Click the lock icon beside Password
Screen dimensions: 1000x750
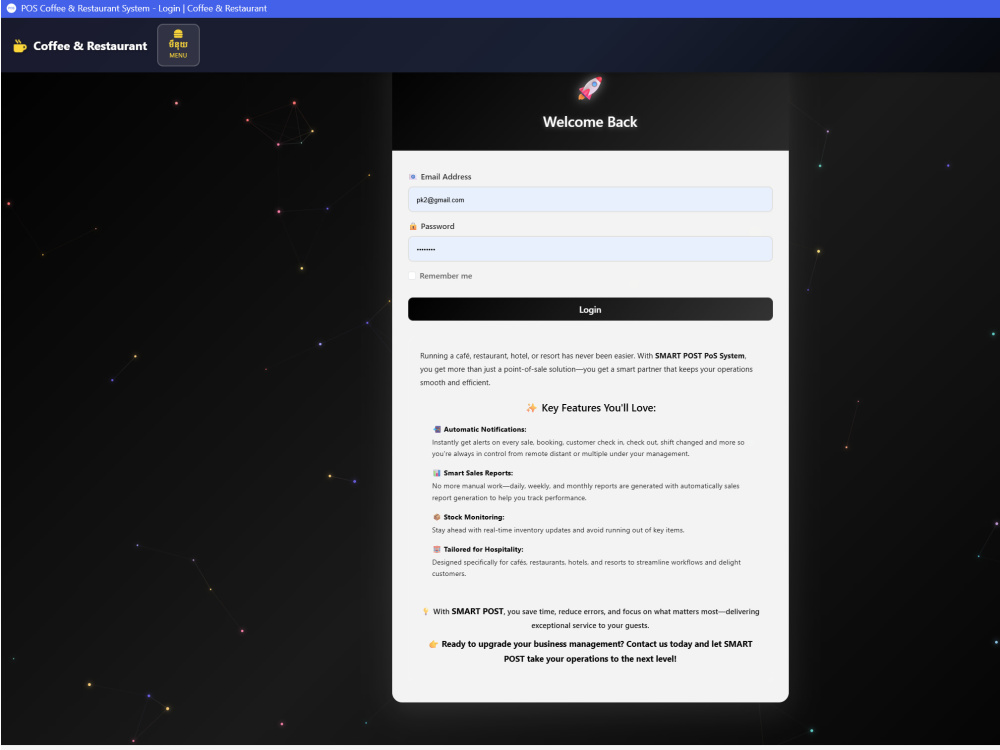point(413,226)
